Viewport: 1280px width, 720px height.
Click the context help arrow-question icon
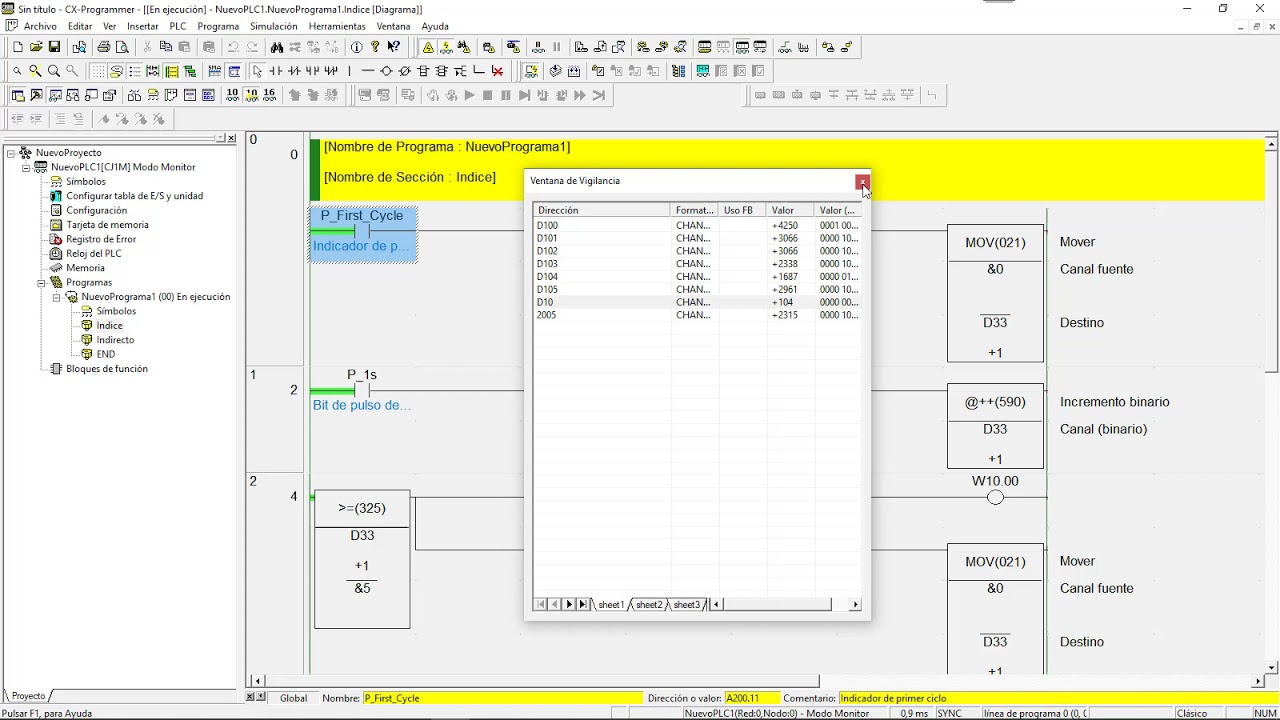(394, 47)
